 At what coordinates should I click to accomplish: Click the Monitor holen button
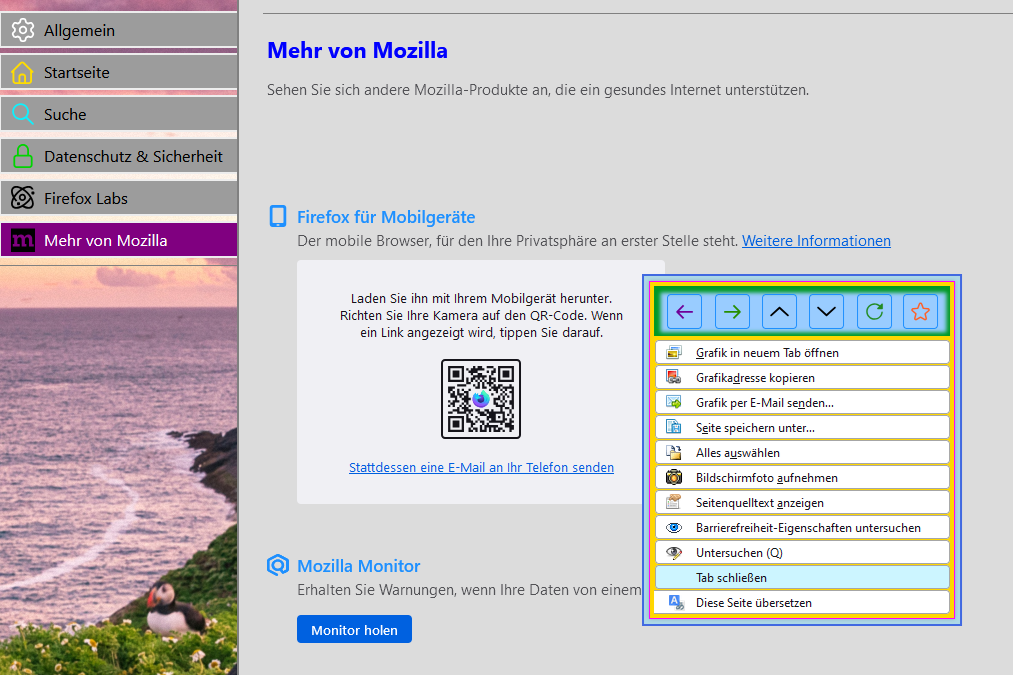(354, 629)
